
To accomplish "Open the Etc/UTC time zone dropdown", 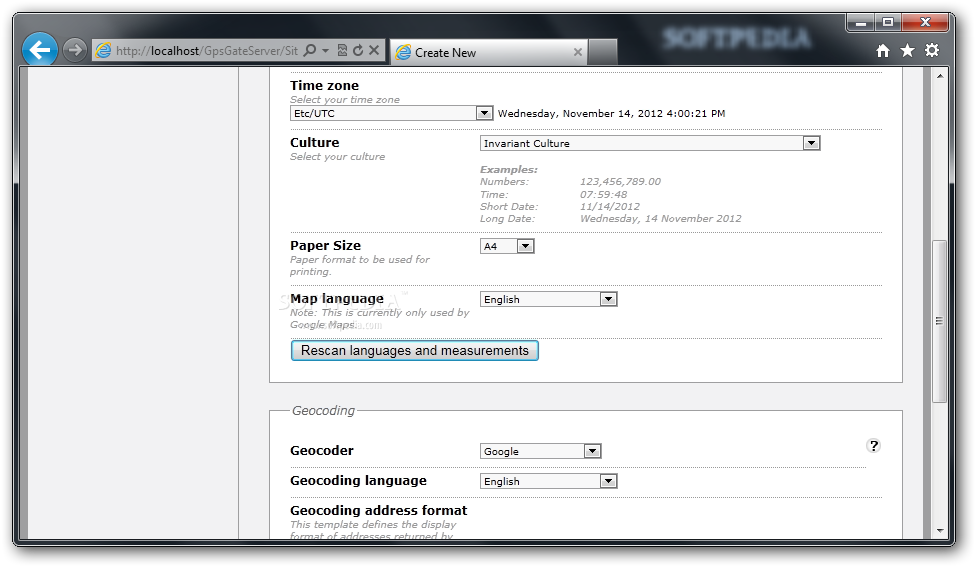I will [x=392, y=113].
